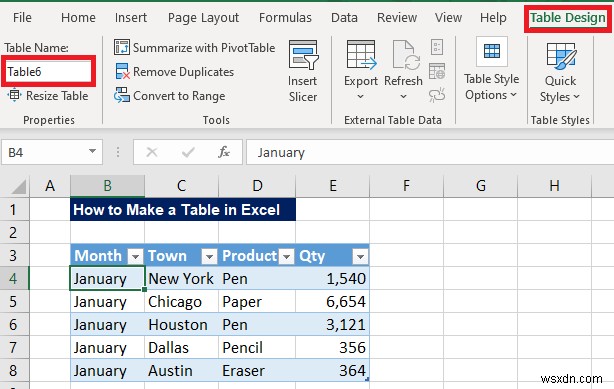Select the cell containing New York
Screen dimensions: 614x389
[181, 279]
